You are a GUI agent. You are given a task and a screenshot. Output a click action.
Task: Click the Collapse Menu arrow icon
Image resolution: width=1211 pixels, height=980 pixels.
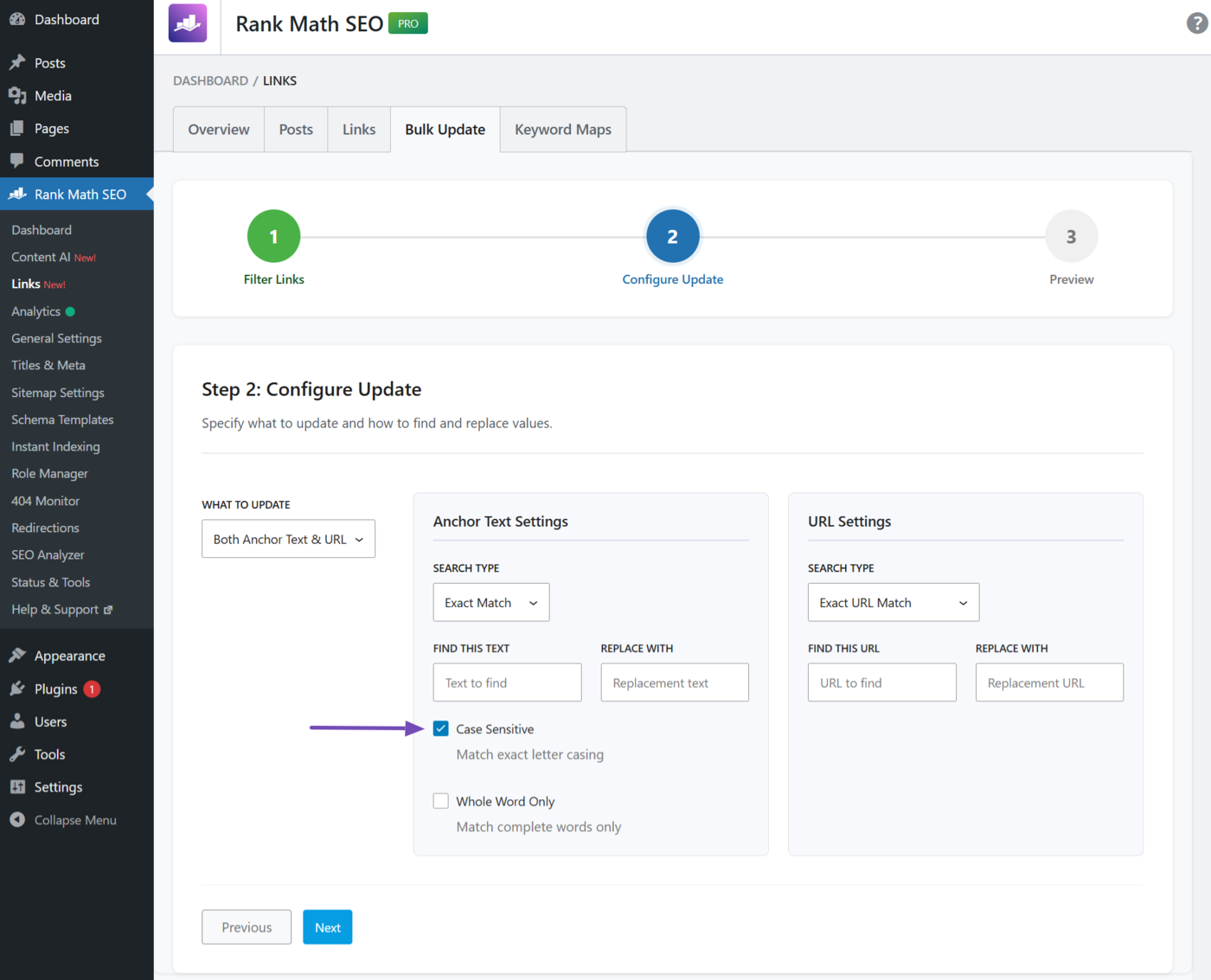click(x=17, y=819)
